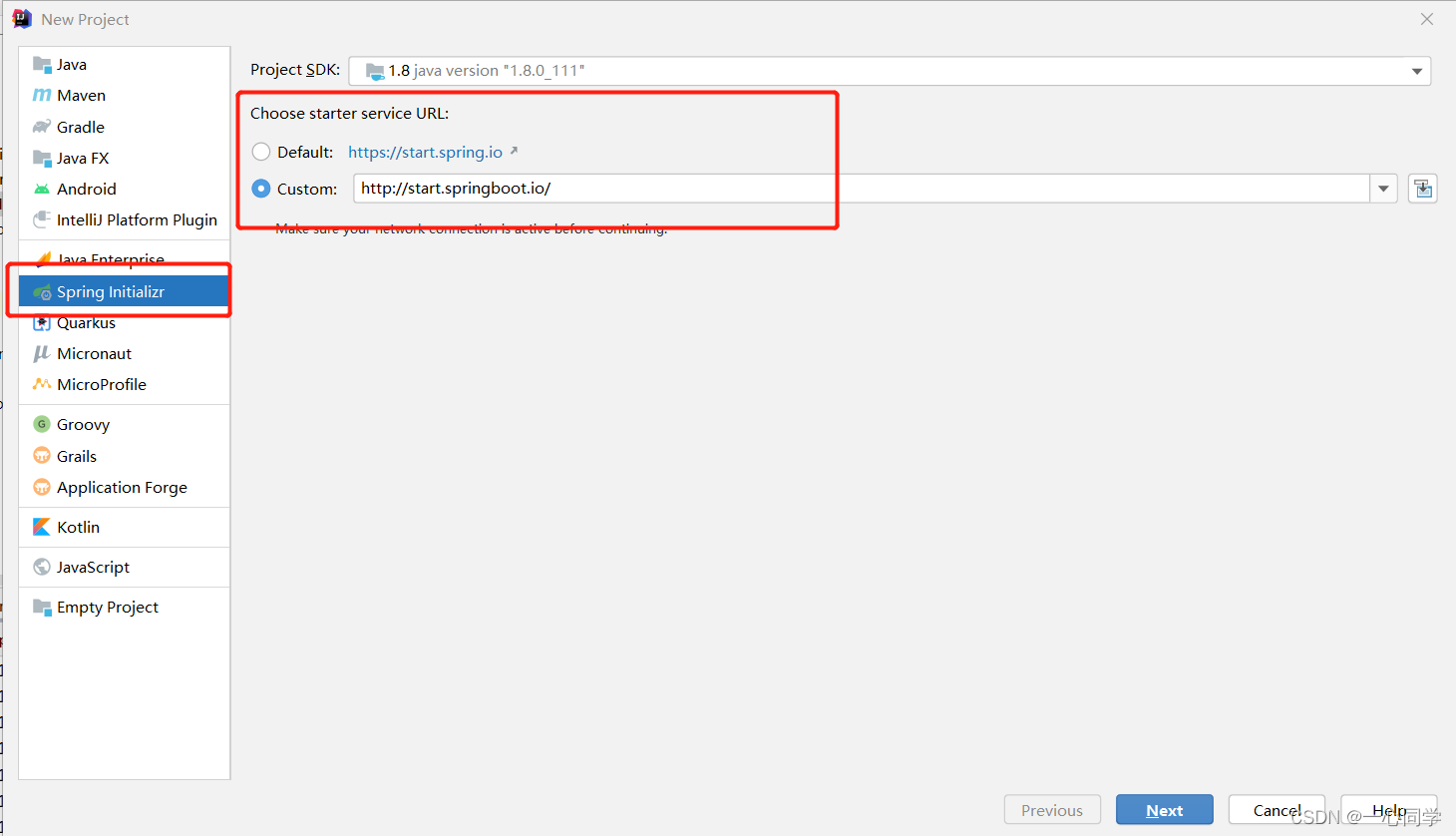Select Empty Project text in list
Viewport: 1456px width, 836px height.
click(108, 607)
